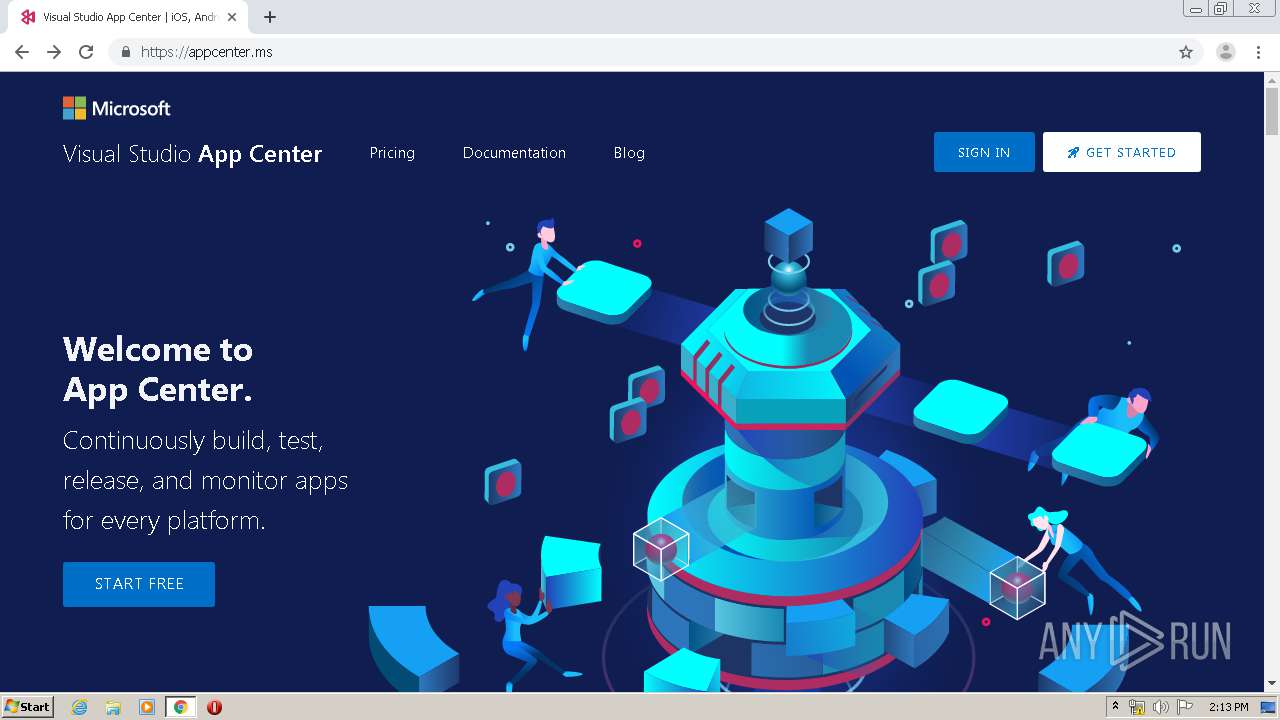The height and width of the screenshot is (720, 1280).
Task: View site security lock information
Action: [x=125, y=52]
